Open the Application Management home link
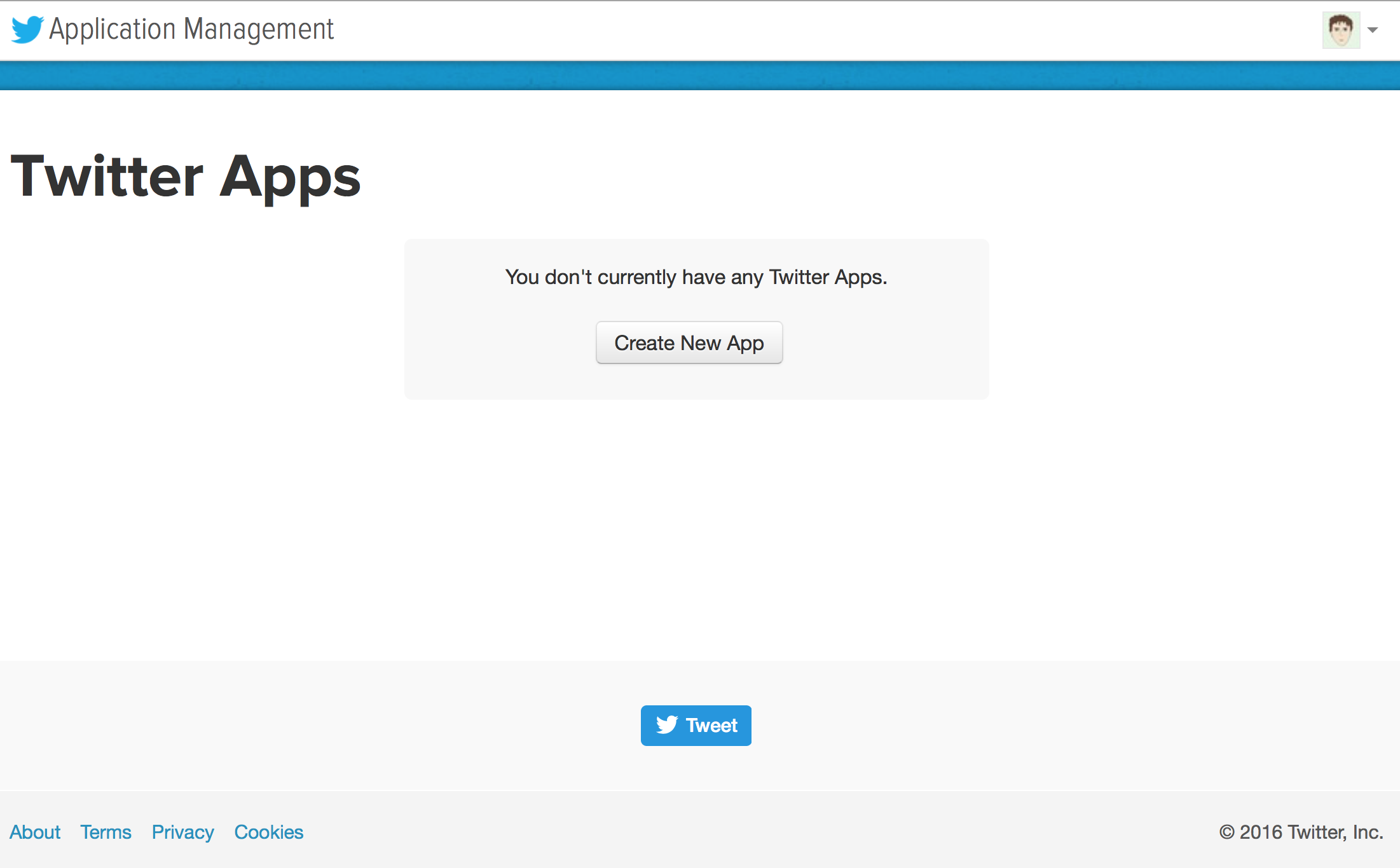 coord(191,30)
